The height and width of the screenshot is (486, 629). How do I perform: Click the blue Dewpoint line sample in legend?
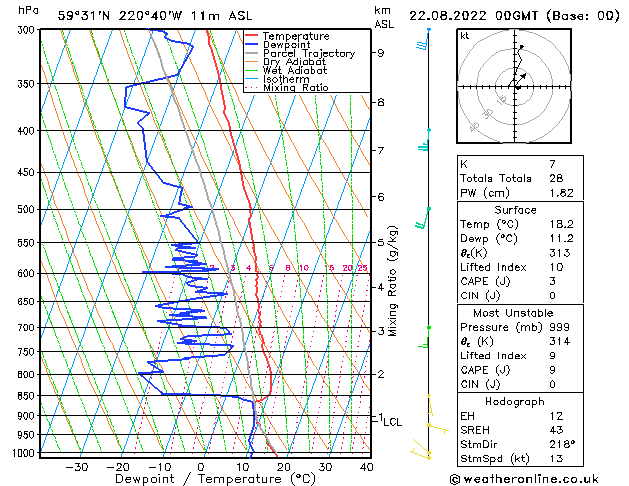tap(252, 45)
